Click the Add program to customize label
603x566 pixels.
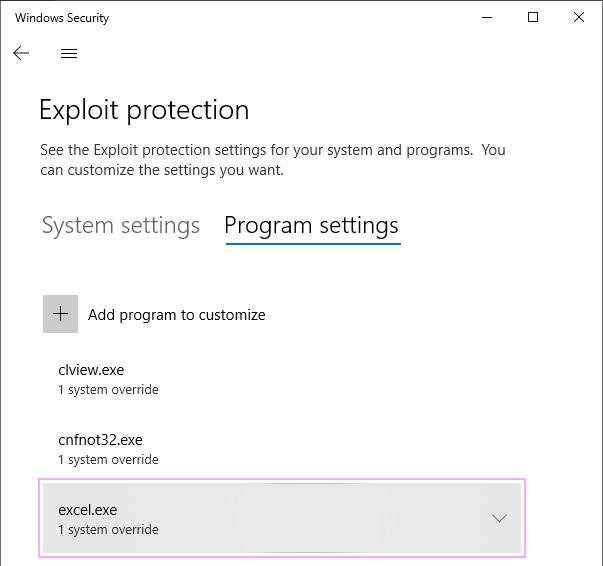coord(177,315)
